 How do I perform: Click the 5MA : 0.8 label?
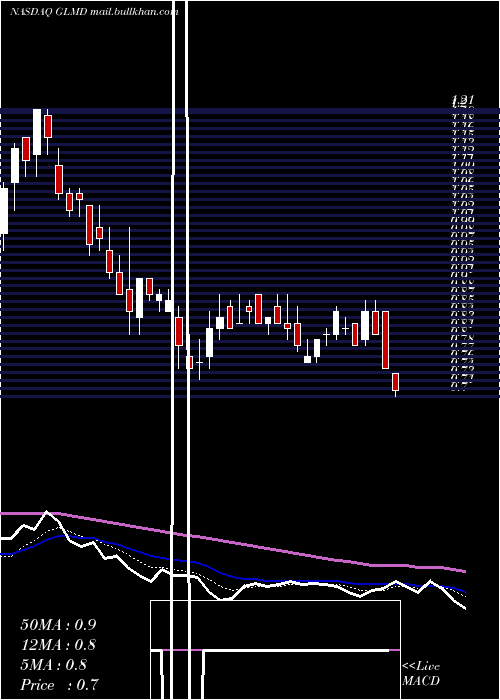54,665
